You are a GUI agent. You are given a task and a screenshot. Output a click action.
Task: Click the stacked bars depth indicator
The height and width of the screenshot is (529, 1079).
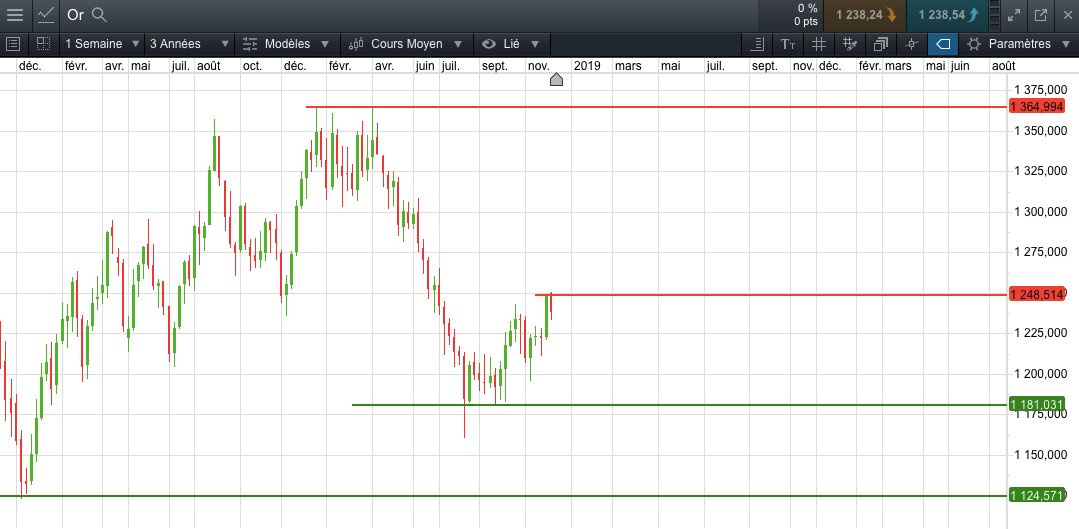pos(993,14)
